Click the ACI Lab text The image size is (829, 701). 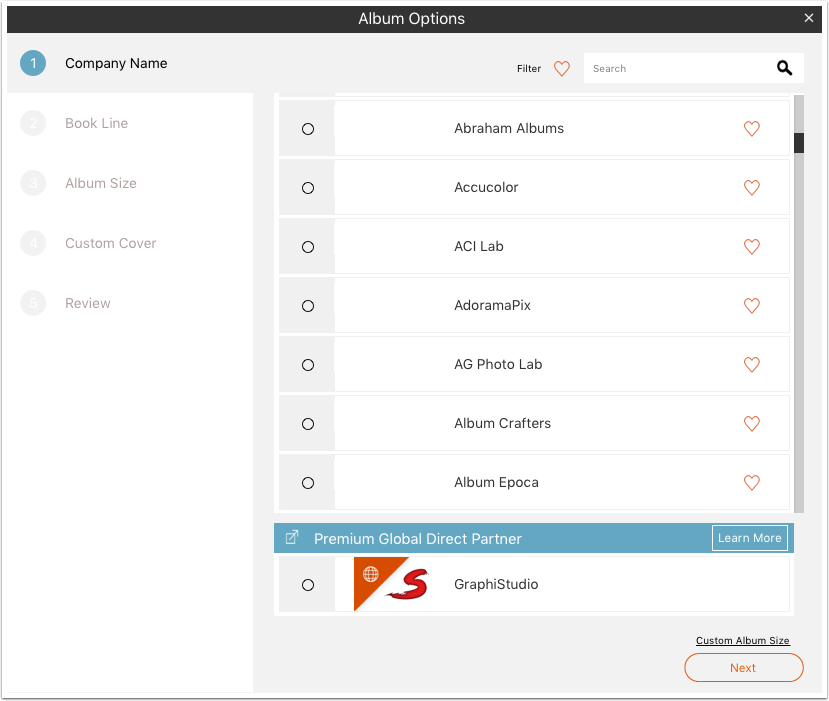point(478,246)
